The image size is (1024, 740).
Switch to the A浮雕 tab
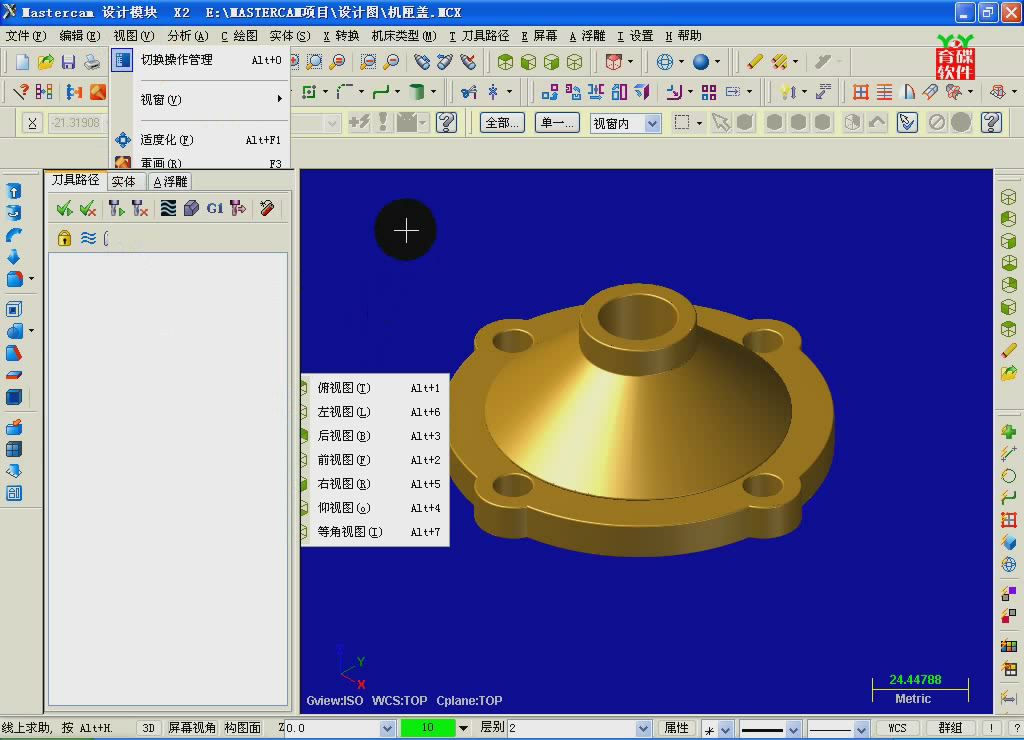pos(170,182)
